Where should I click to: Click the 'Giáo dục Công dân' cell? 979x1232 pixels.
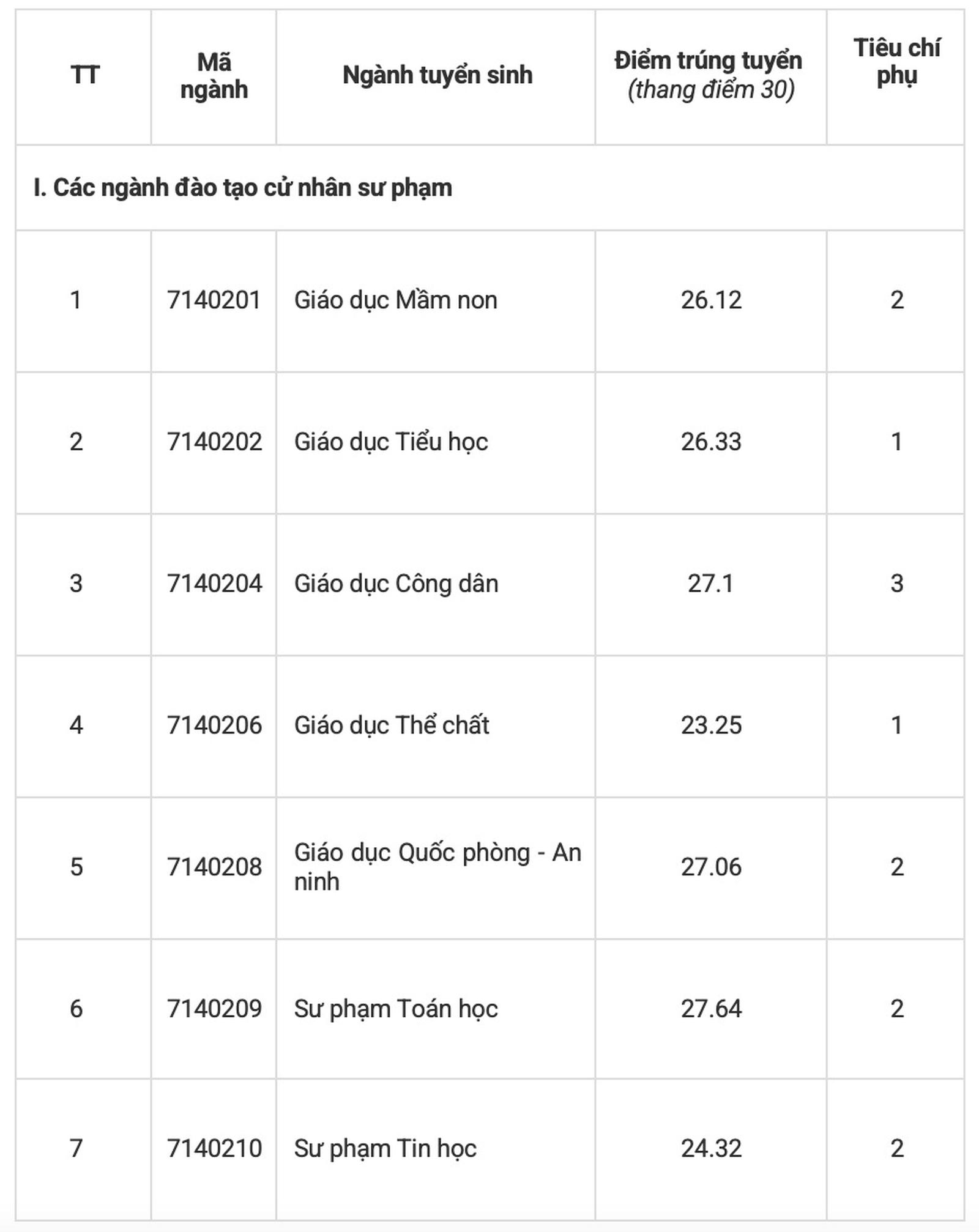point(396,584)
